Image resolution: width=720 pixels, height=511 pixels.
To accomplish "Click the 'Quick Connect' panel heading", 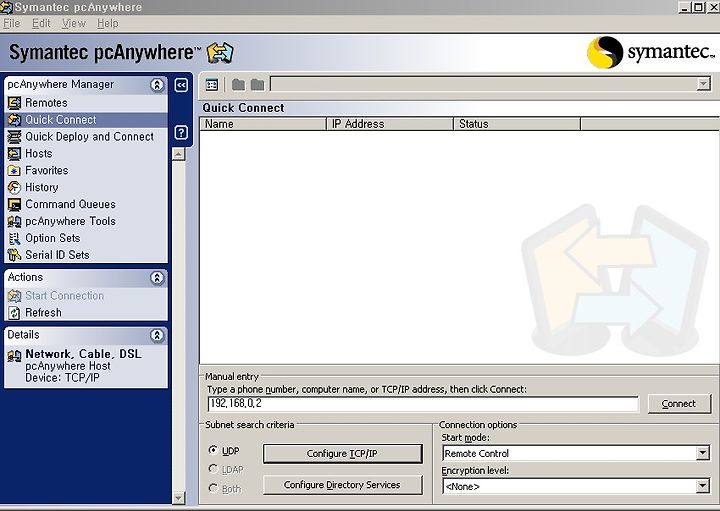I will click(243, 108).
